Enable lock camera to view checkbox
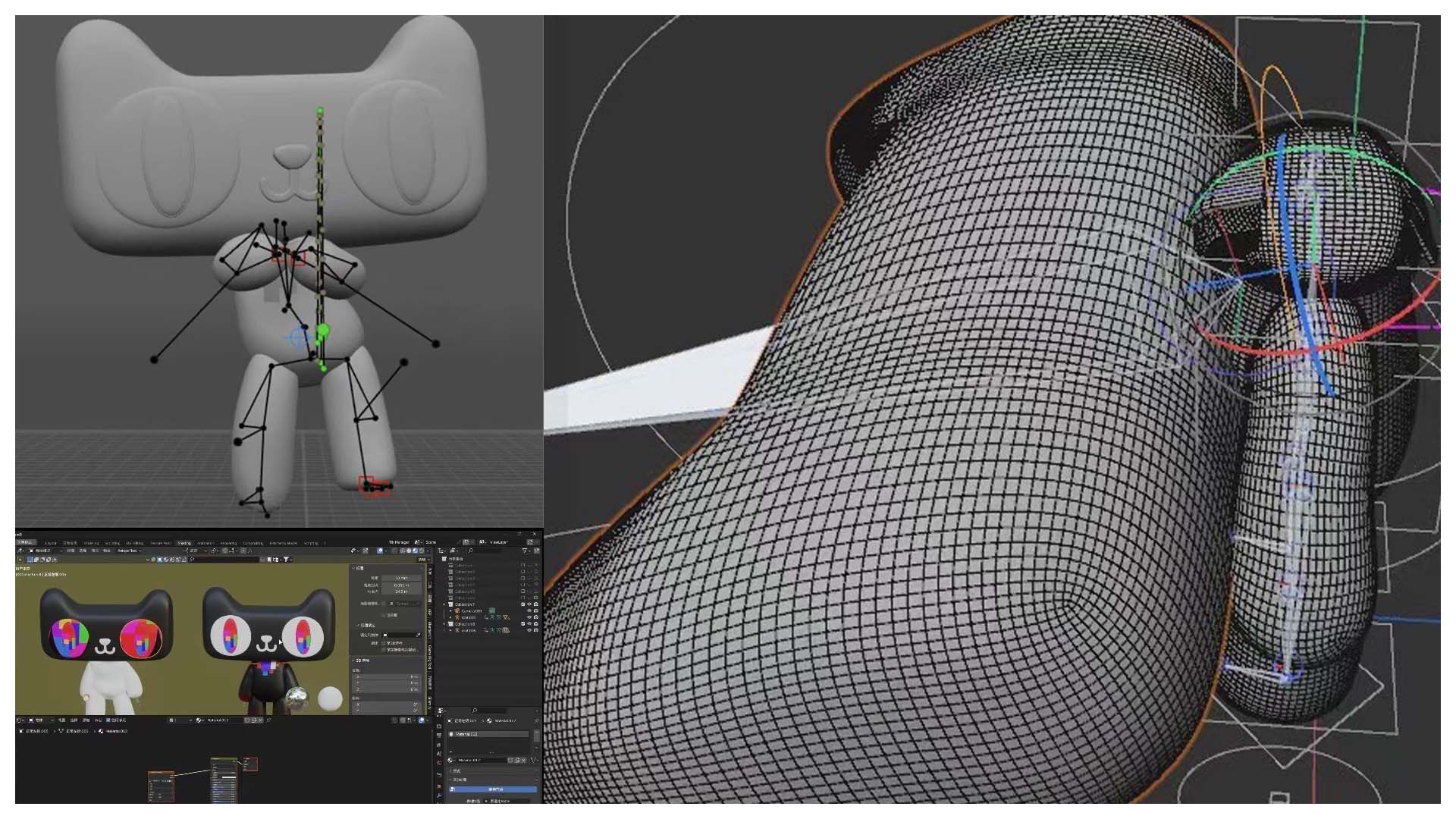This screenshot has height=819, width=1456. [383, 650]
